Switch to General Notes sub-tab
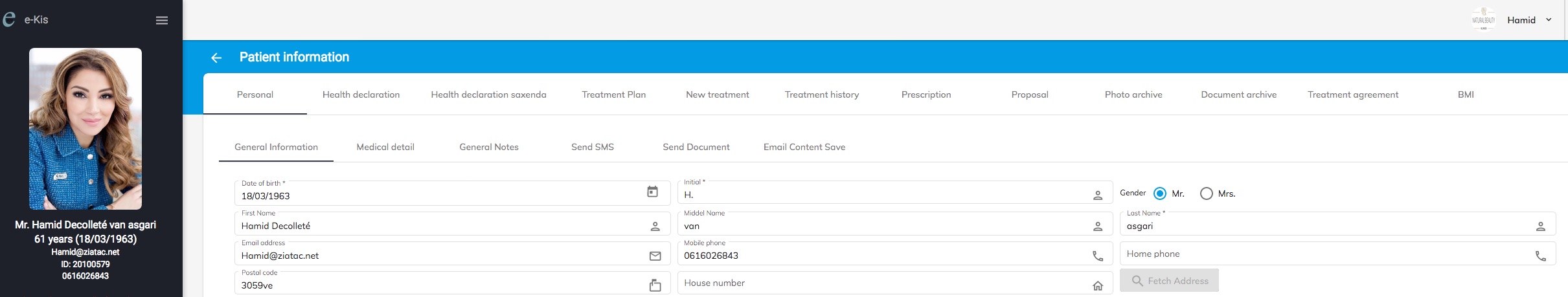1568x297 pixels. tap(489, 147)
